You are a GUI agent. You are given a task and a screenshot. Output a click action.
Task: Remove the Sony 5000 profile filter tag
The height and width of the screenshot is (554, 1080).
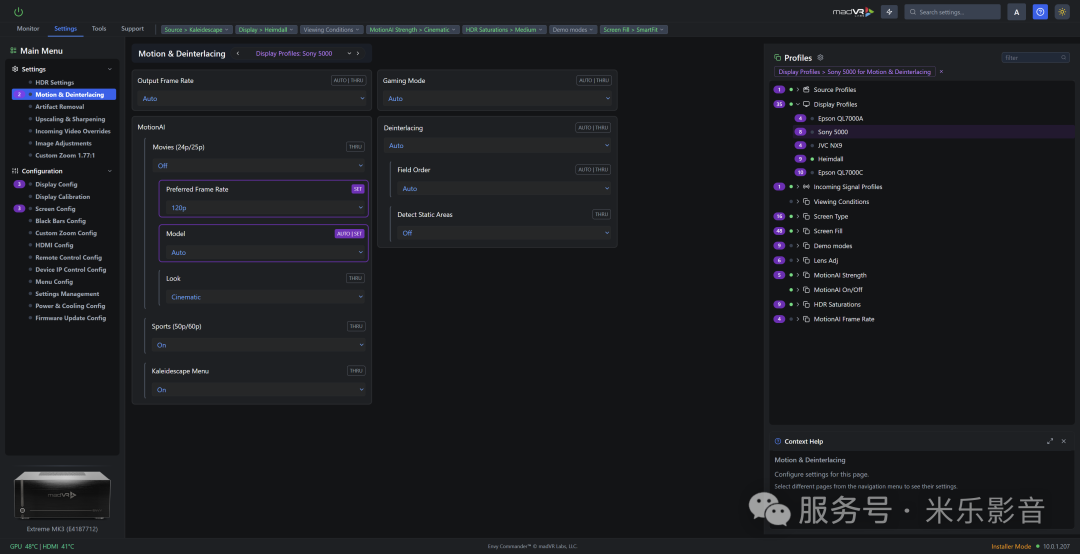(940, 72)
